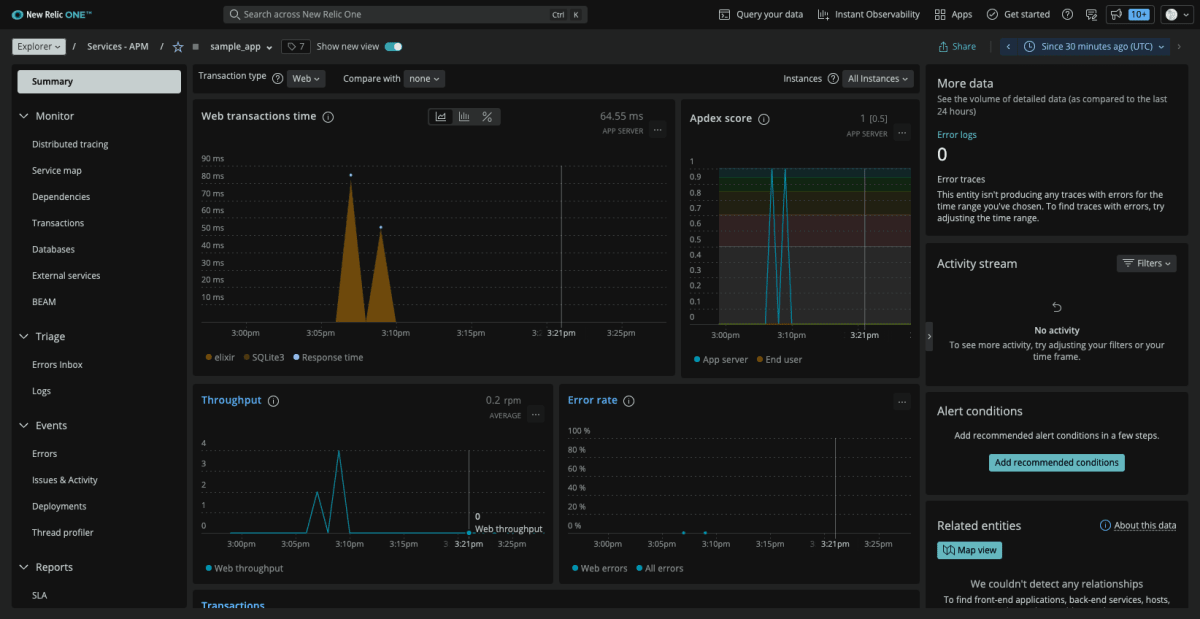Image resolution: width=1200 pixels, height=619 pixels.
Task: Open the help question-mark icon in header
Action: [1067, 15]
